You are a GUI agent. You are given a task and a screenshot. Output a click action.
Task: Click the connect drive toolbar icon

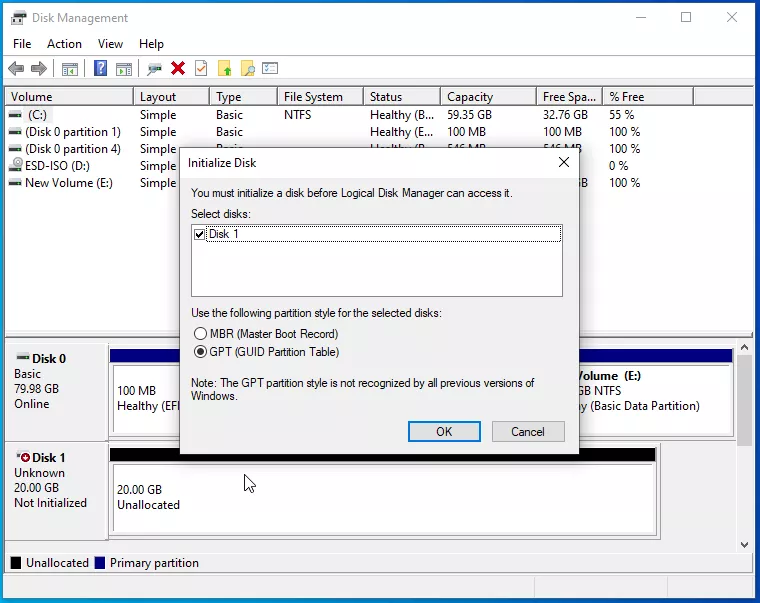click(154, 69)
